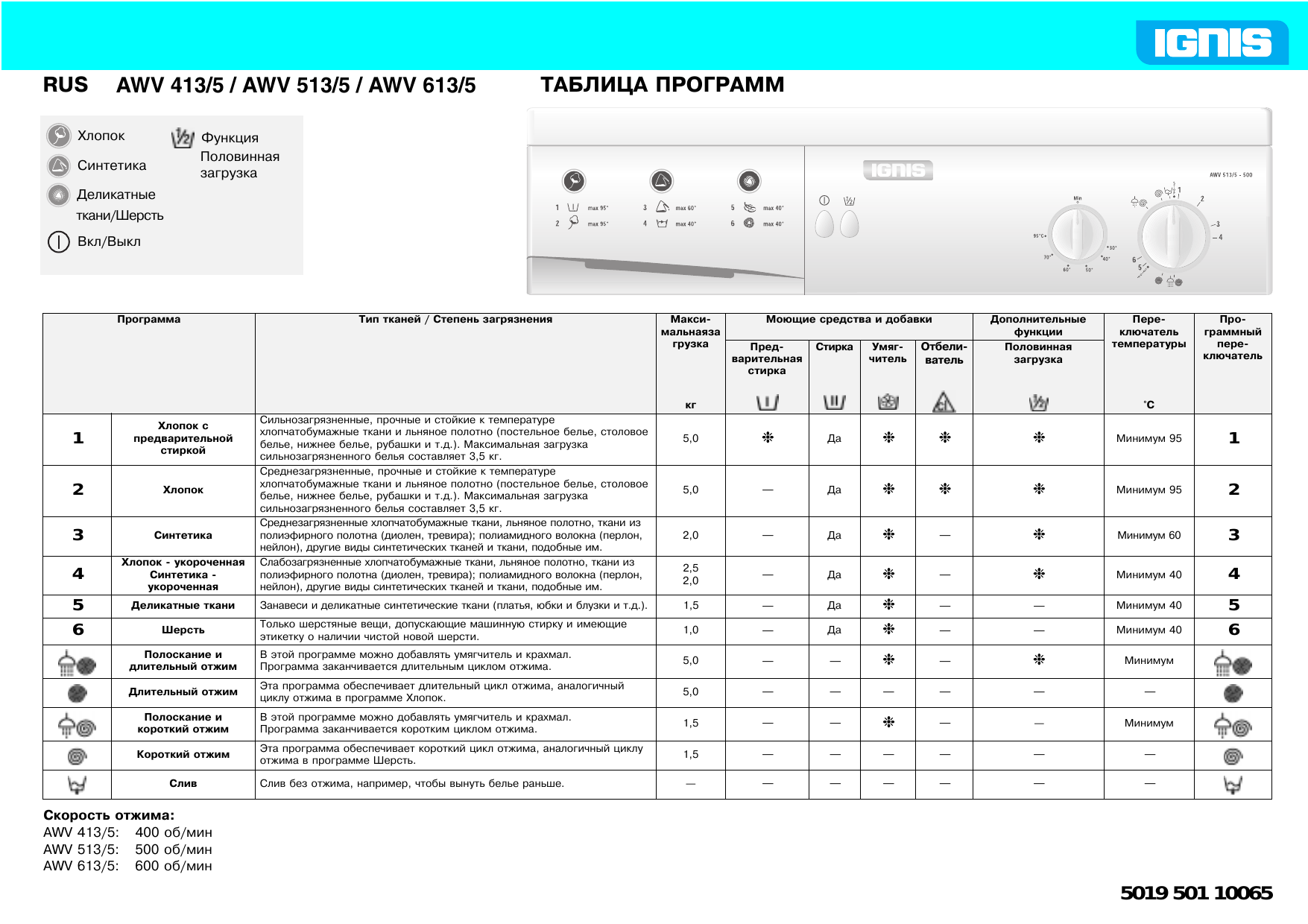Click the short spin spiral icon, left column
The image size is (1308, 924).
click(78, 756)
